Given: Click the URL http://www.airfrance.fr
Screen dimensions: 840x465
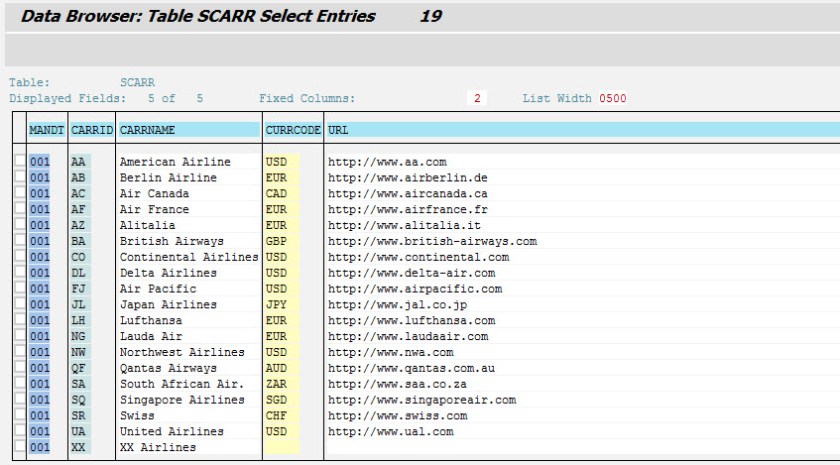Looking at the screenshot, I should [x=408, y=209].
